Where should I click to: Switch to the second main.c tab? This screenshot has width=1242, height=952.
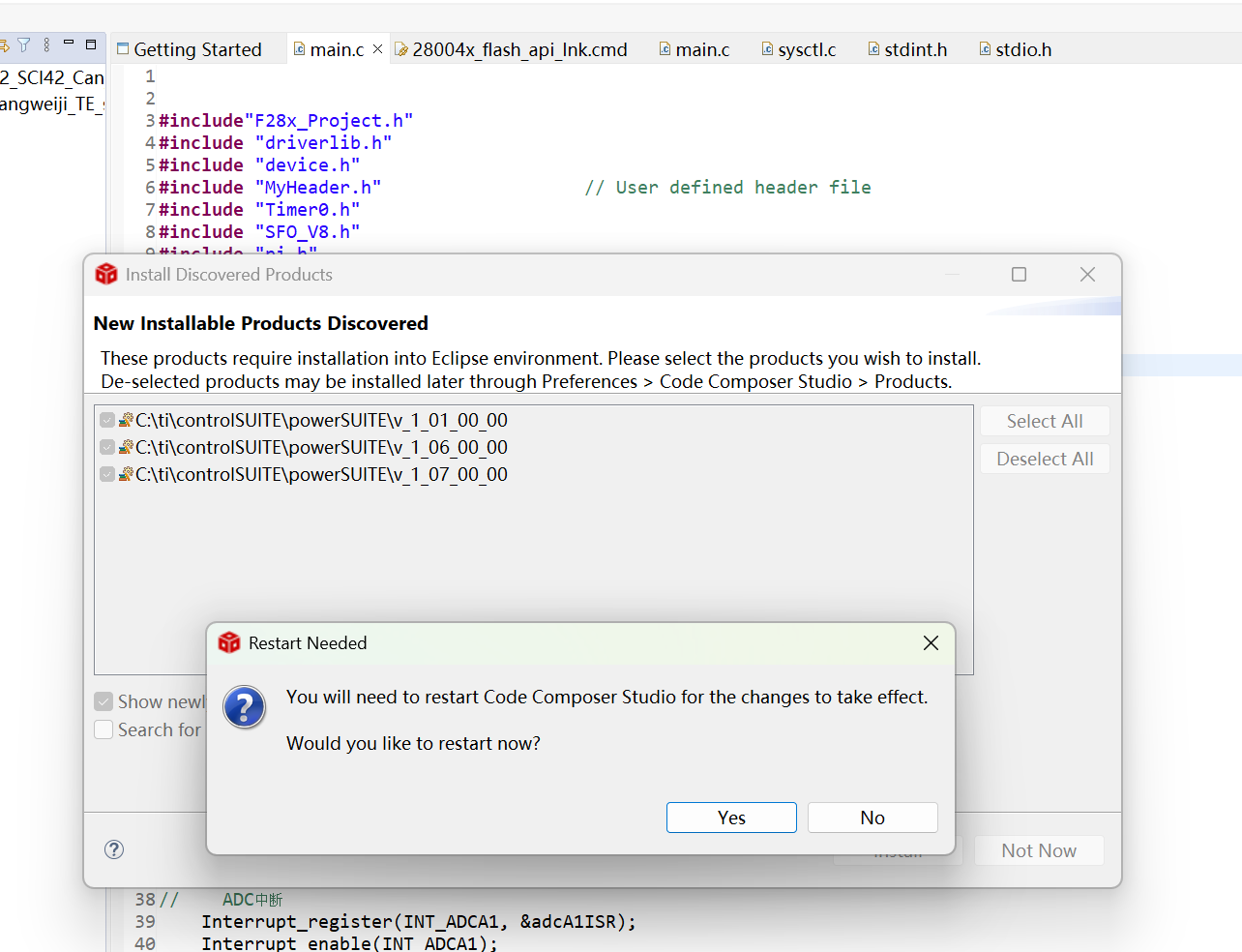coord(695,49)
